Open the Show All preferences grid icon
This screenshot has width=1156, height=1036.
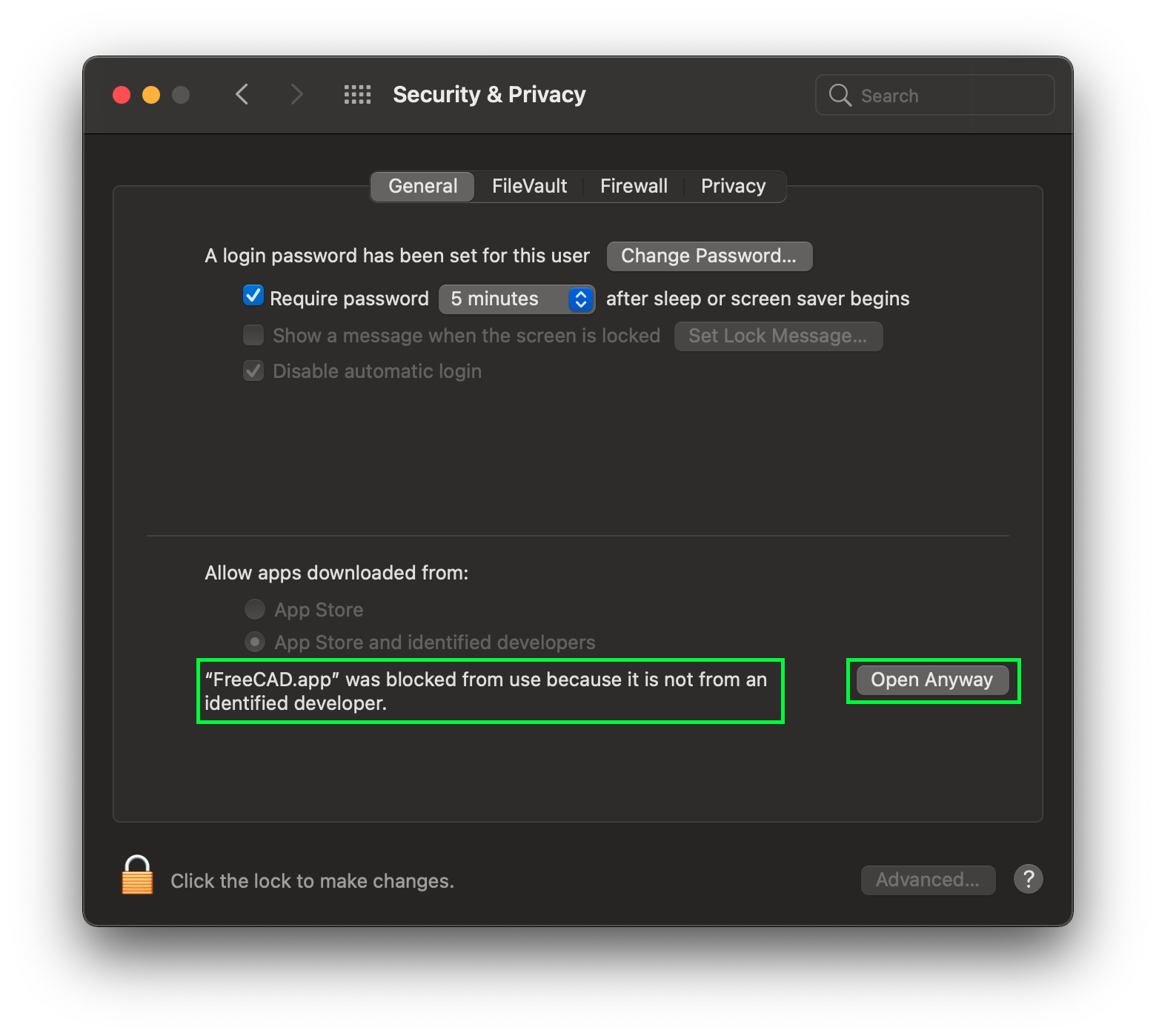356,94
